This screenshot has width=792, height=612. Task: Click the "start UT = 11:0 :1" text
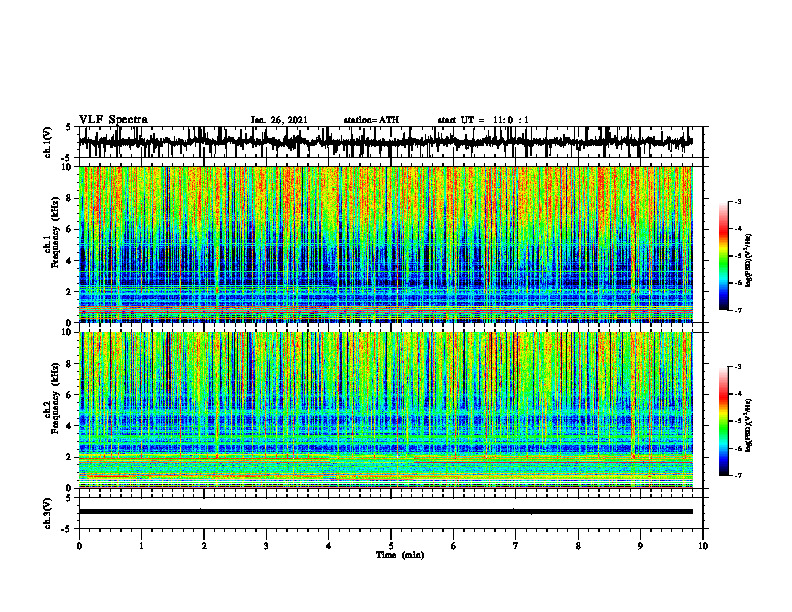483,120
